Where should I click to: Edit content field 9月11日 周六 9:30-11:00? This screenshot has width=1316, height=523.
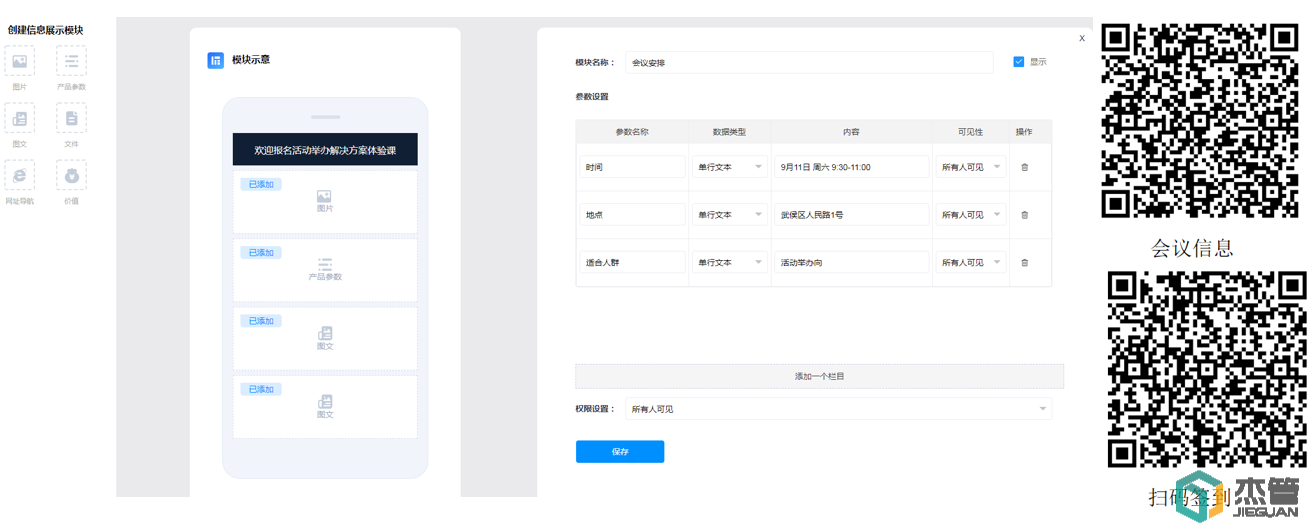[851, 167]
